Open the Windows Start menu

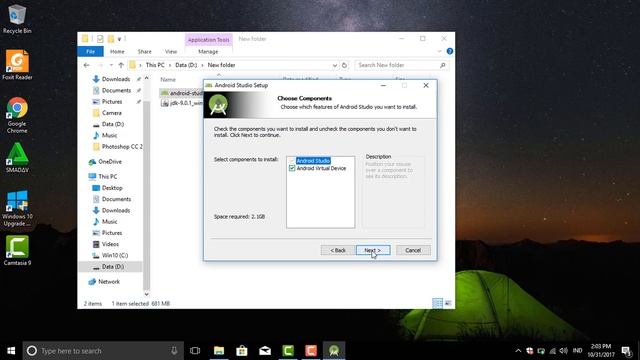tap(11, 351)
